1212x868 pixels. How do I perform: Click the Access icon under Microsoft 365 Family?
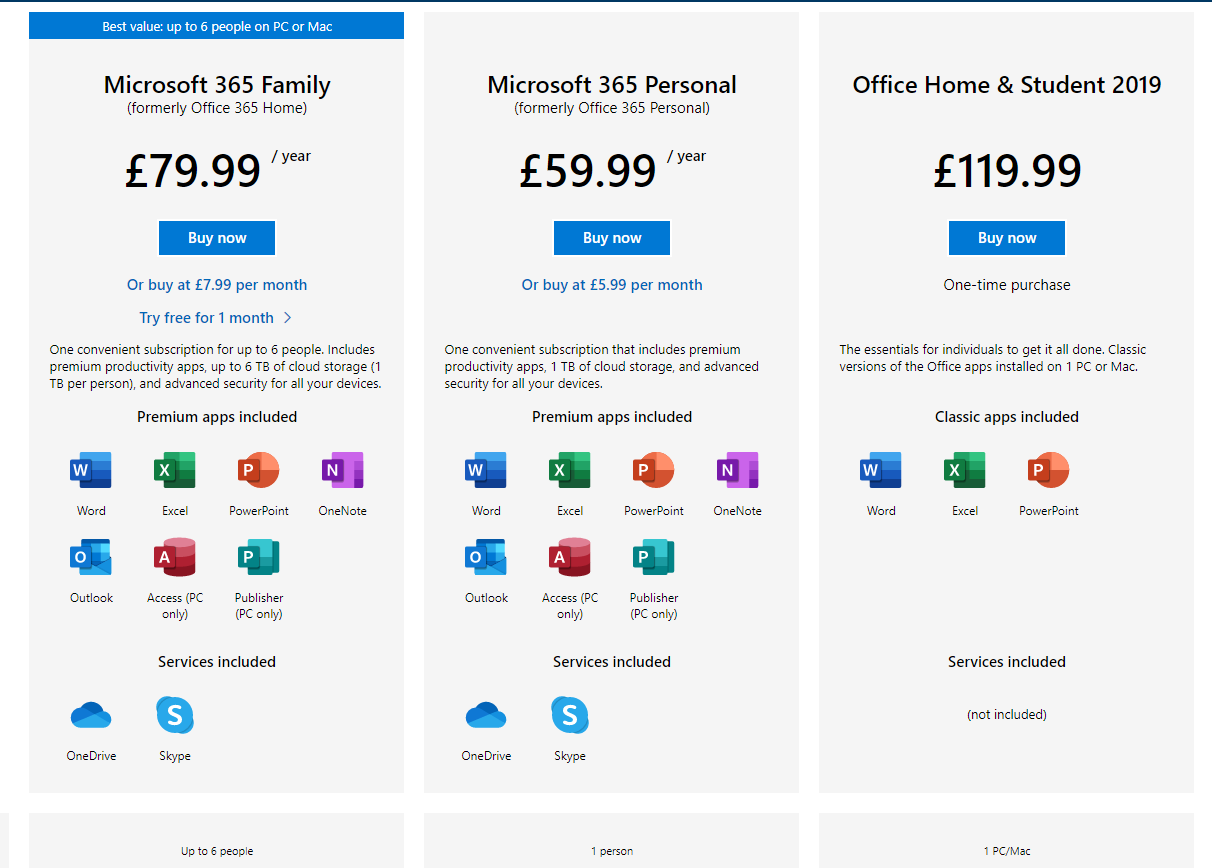(x=175, y=557)
